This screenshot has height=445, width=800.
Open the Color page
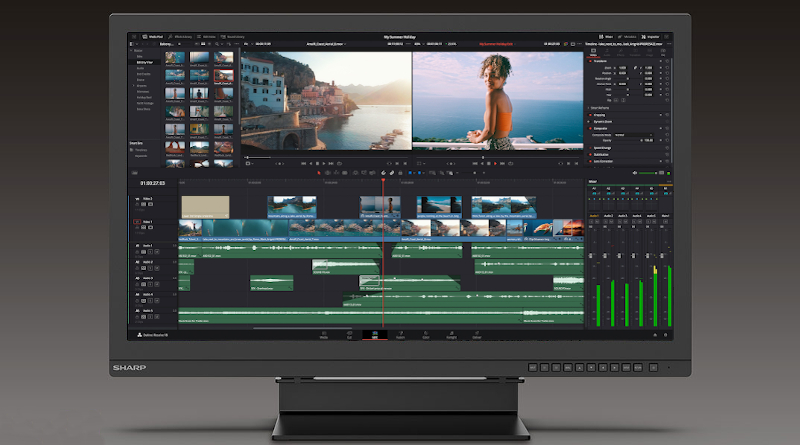[425, 336]
